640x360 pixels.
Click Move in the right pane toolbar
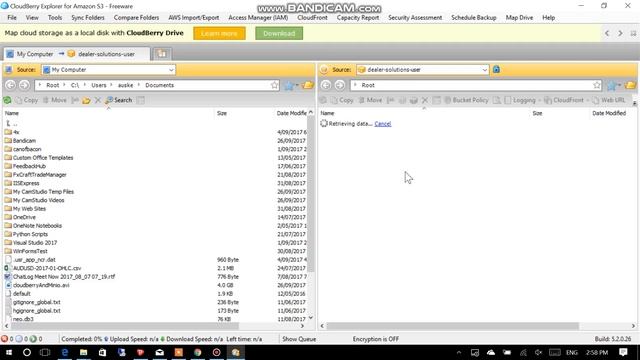click(370, 100)
